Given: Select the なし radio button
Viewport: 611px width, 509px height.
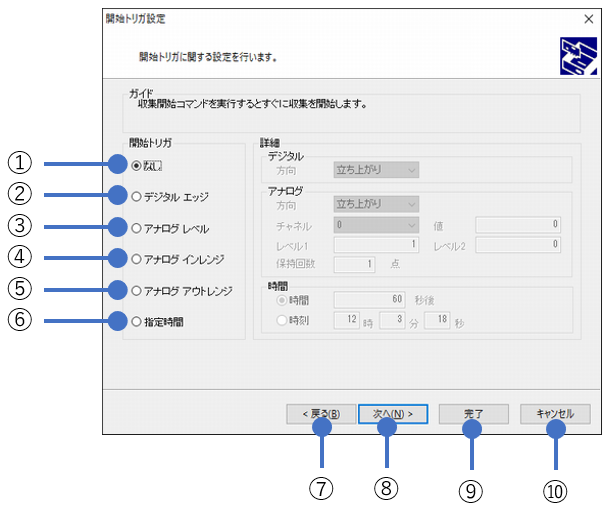Looking at the screenshot, I should (136, 165).
